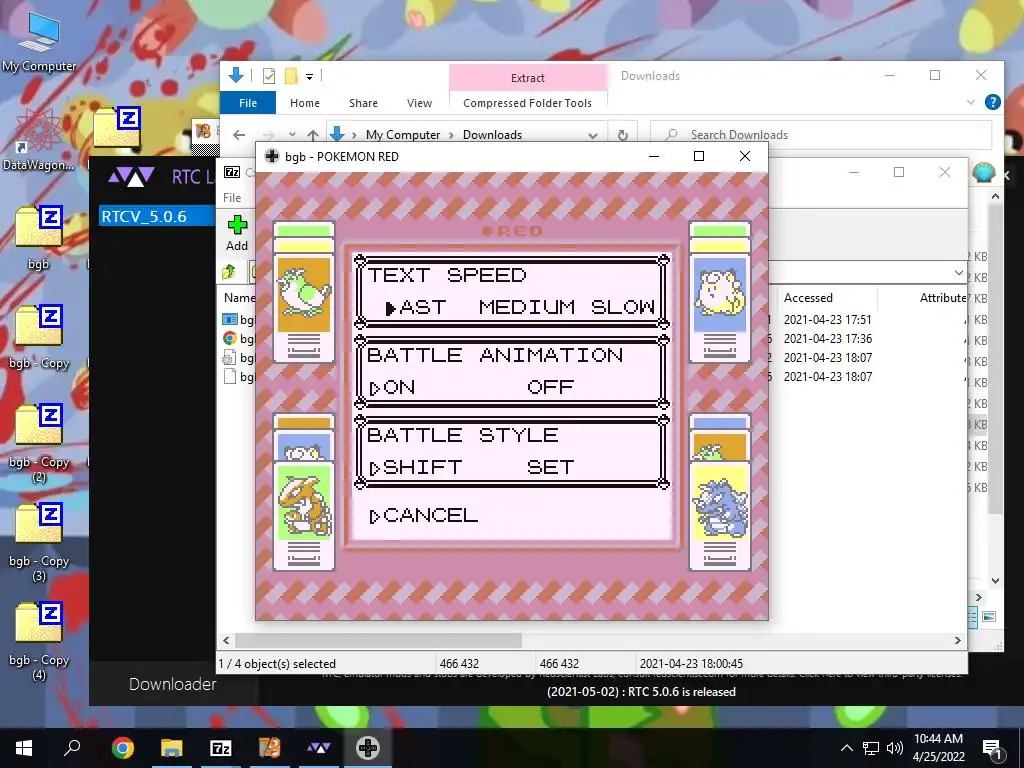Image resolution: width=1024 pixels, height=768 pixels.
Task: Click Explorer up-directory arrow
Action: click(x=313, y=135)
